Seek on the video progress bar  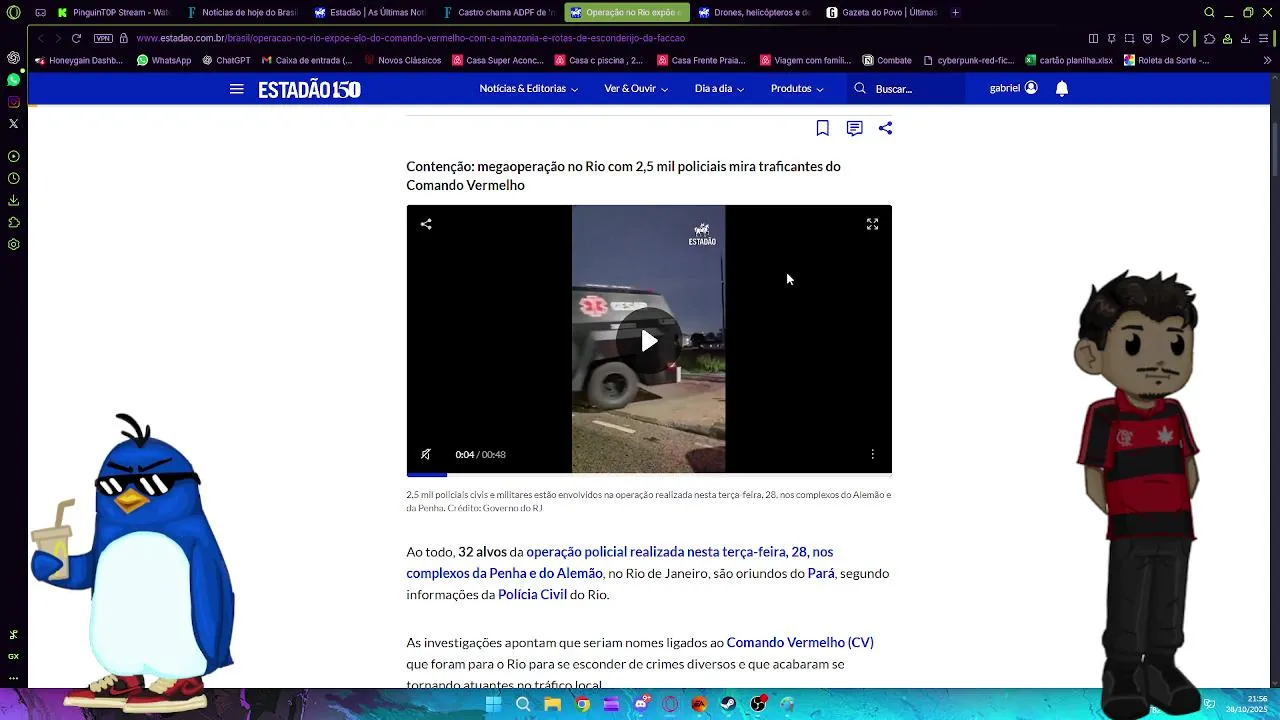(x=649, y=473)
